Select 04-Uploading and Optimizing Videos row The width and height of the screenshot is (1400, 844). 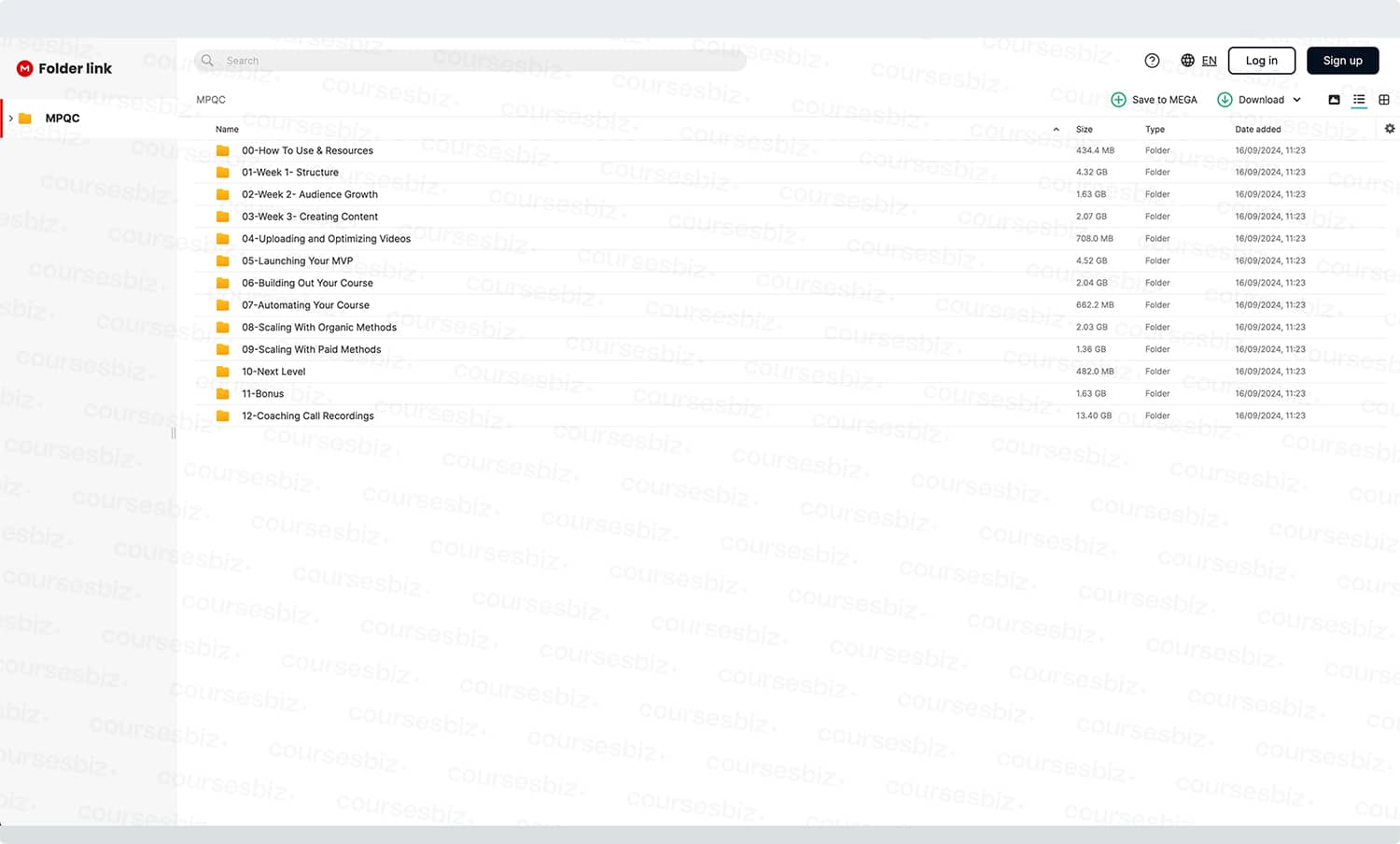coord(790,239)
